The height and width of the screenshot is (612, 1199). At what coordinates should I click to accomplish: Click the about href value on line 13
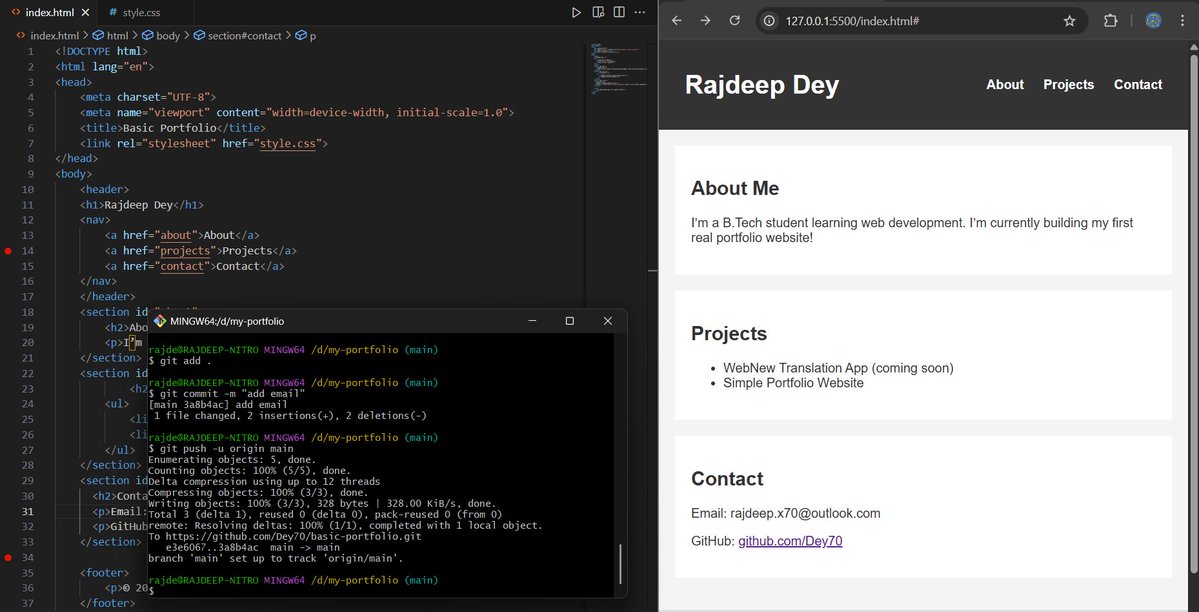click(x=175, y=235)
